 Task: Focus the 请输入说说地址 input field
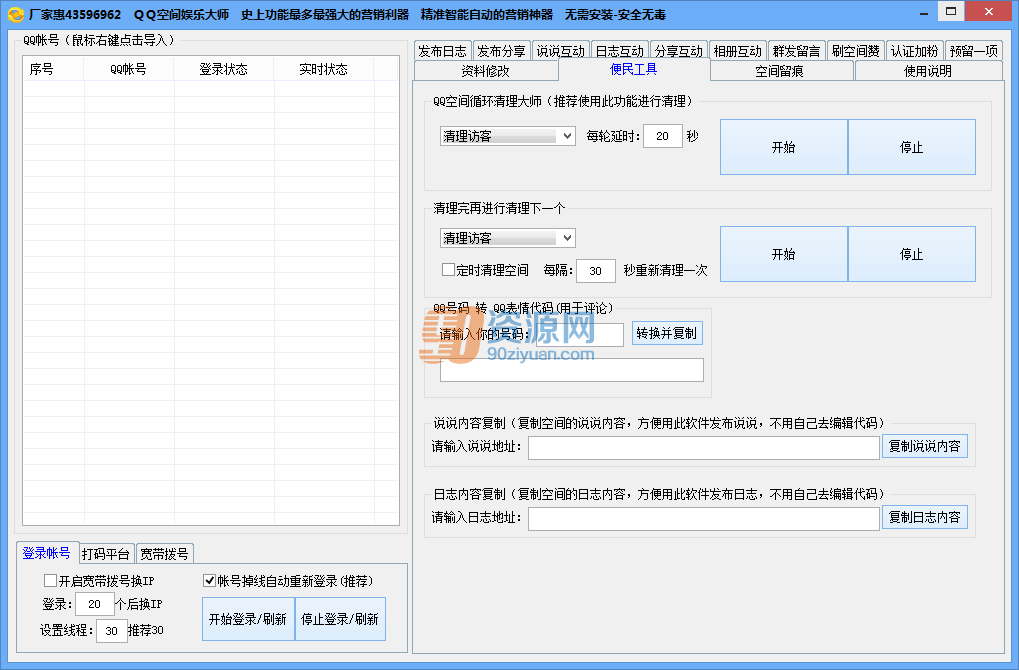point(704,447)
